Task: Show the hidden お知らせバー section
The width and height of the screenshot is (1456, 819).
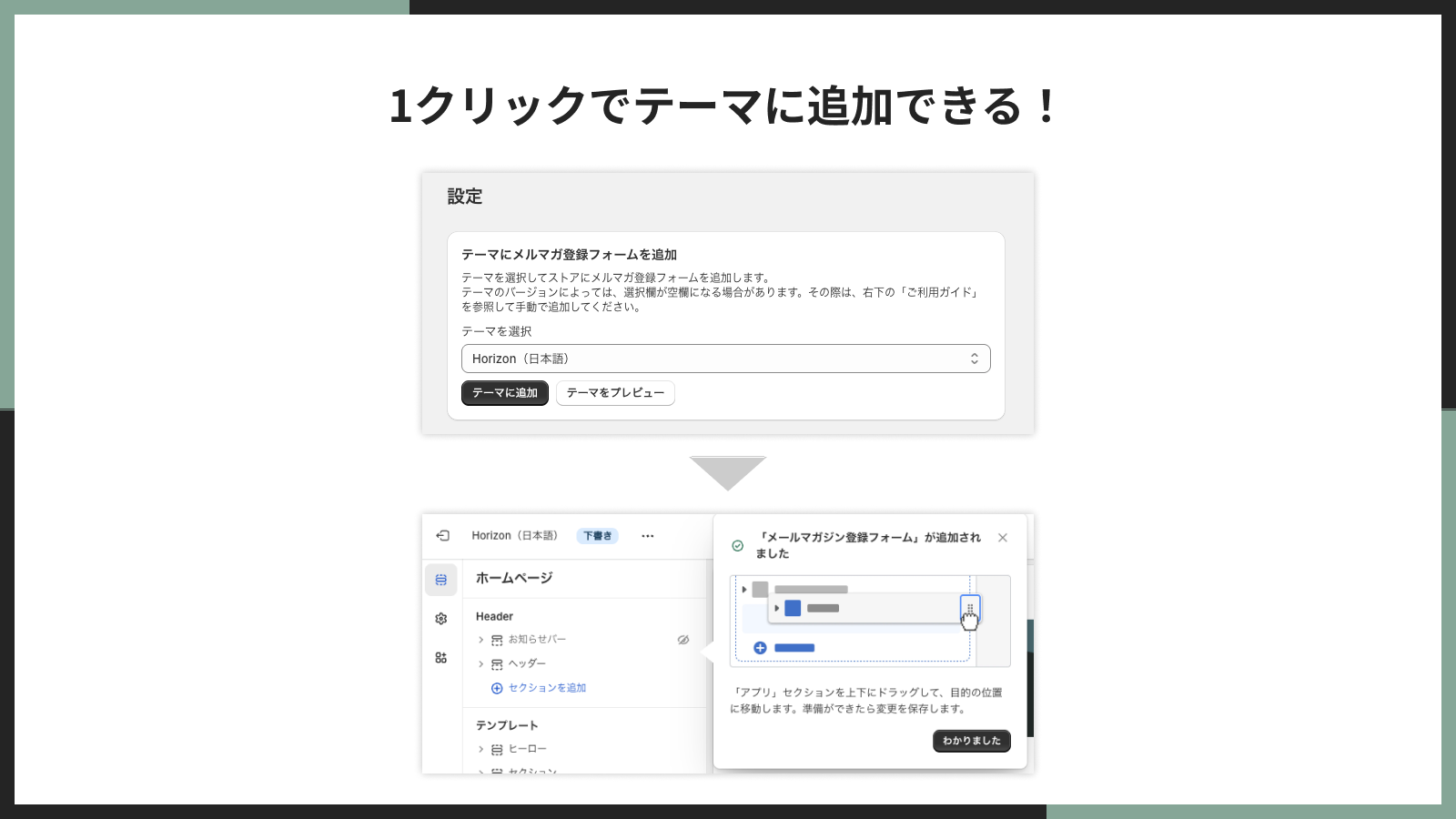Action: pyautogui.click(x=684, y=639)
